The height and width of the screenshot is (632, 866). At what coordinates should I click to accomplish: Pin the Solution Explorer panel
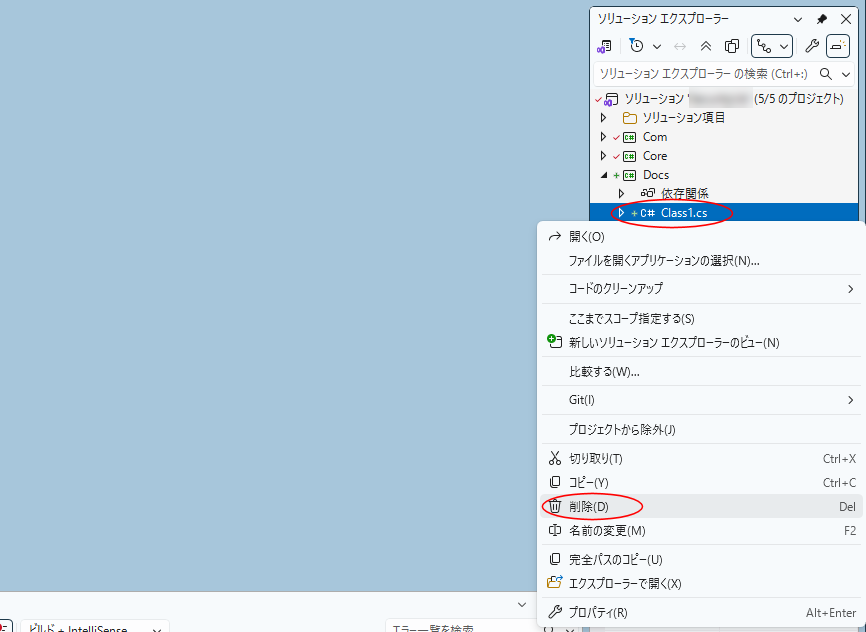click(x=822, y=19)
